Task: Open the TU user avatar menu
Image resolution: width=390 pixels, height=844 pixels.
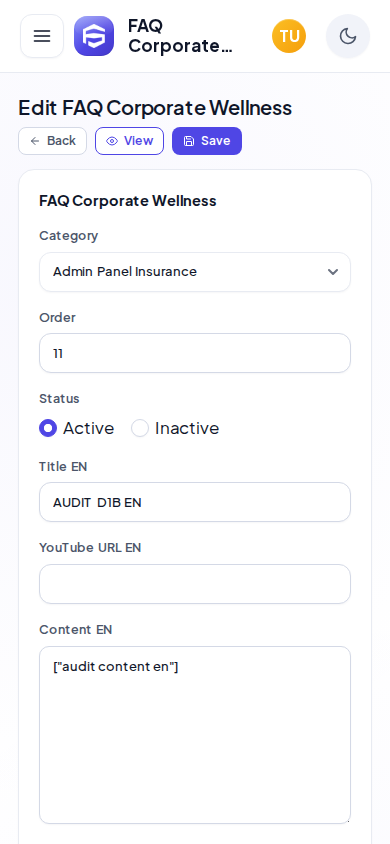Action: [289, 36]
